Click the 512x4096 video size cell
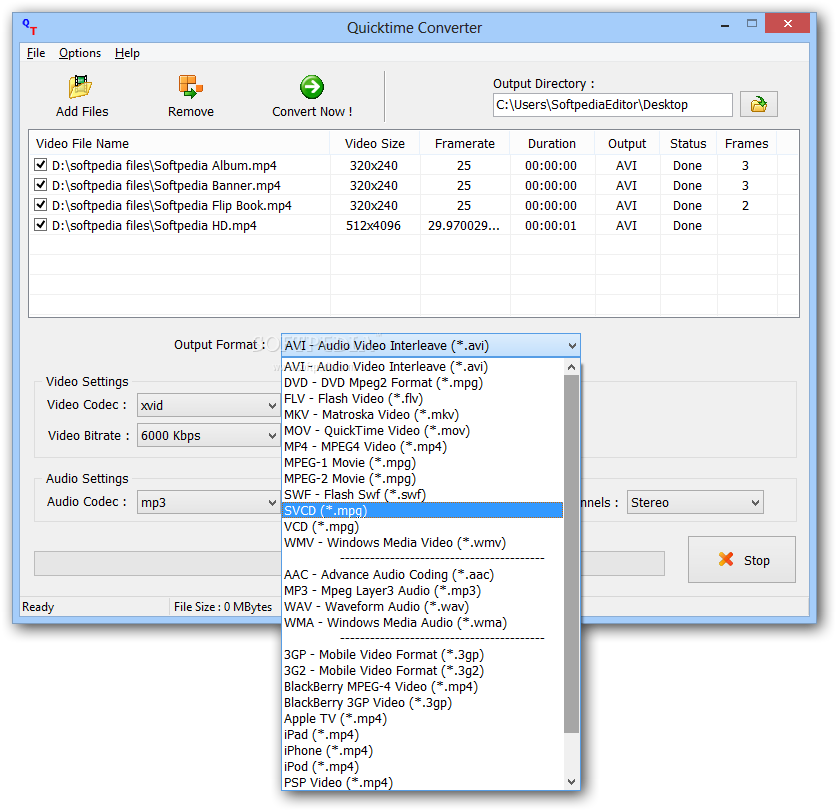837x811 pixels. 374,226
